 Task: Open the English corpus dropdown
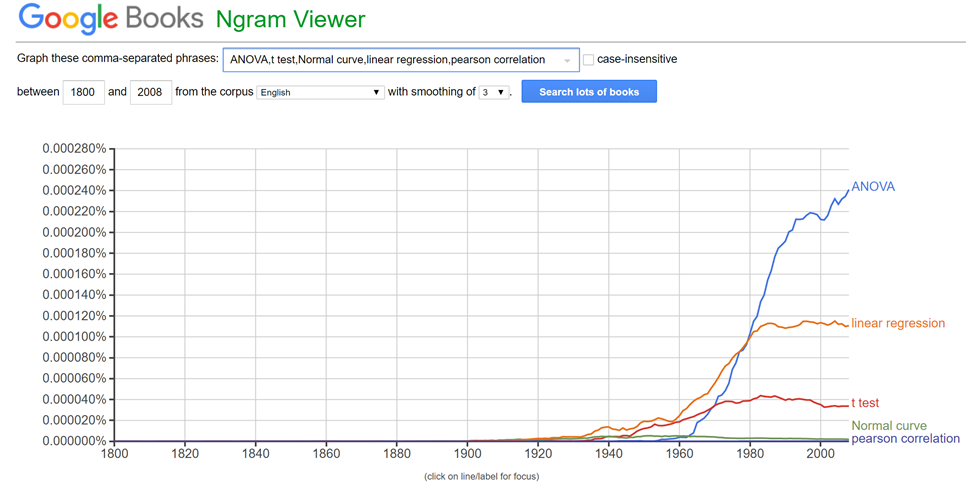pos(320,92)
